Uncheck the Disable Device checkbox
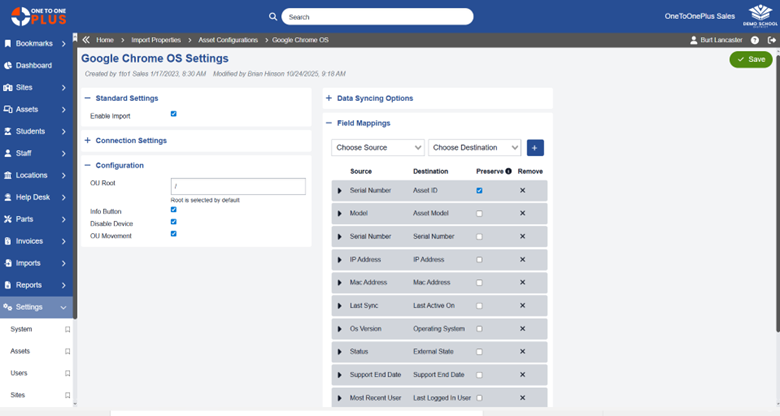 pos(174,223)
